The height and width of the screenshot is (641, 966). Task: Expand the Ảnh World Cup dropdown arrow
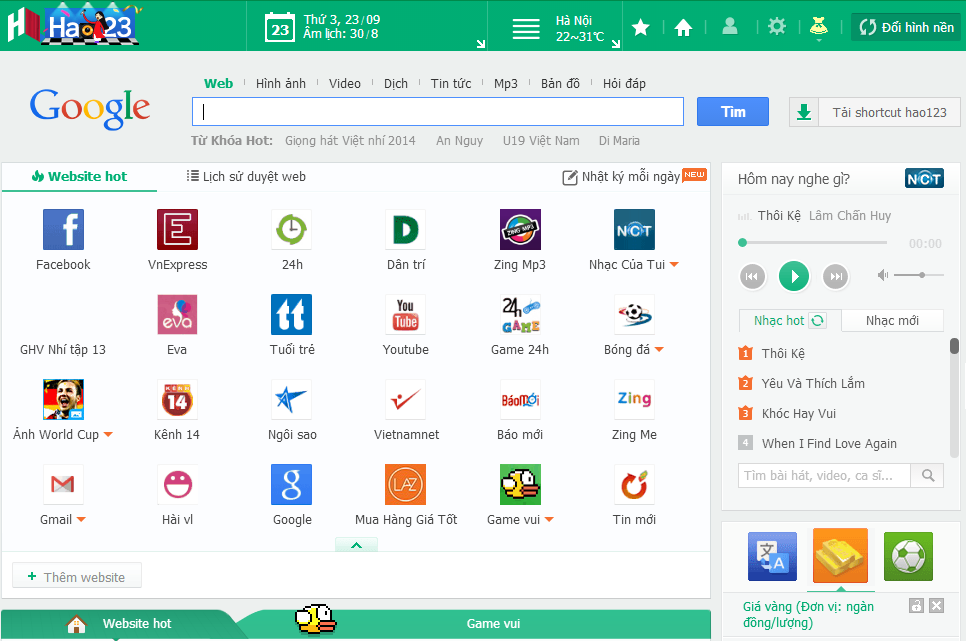(108, 435)
